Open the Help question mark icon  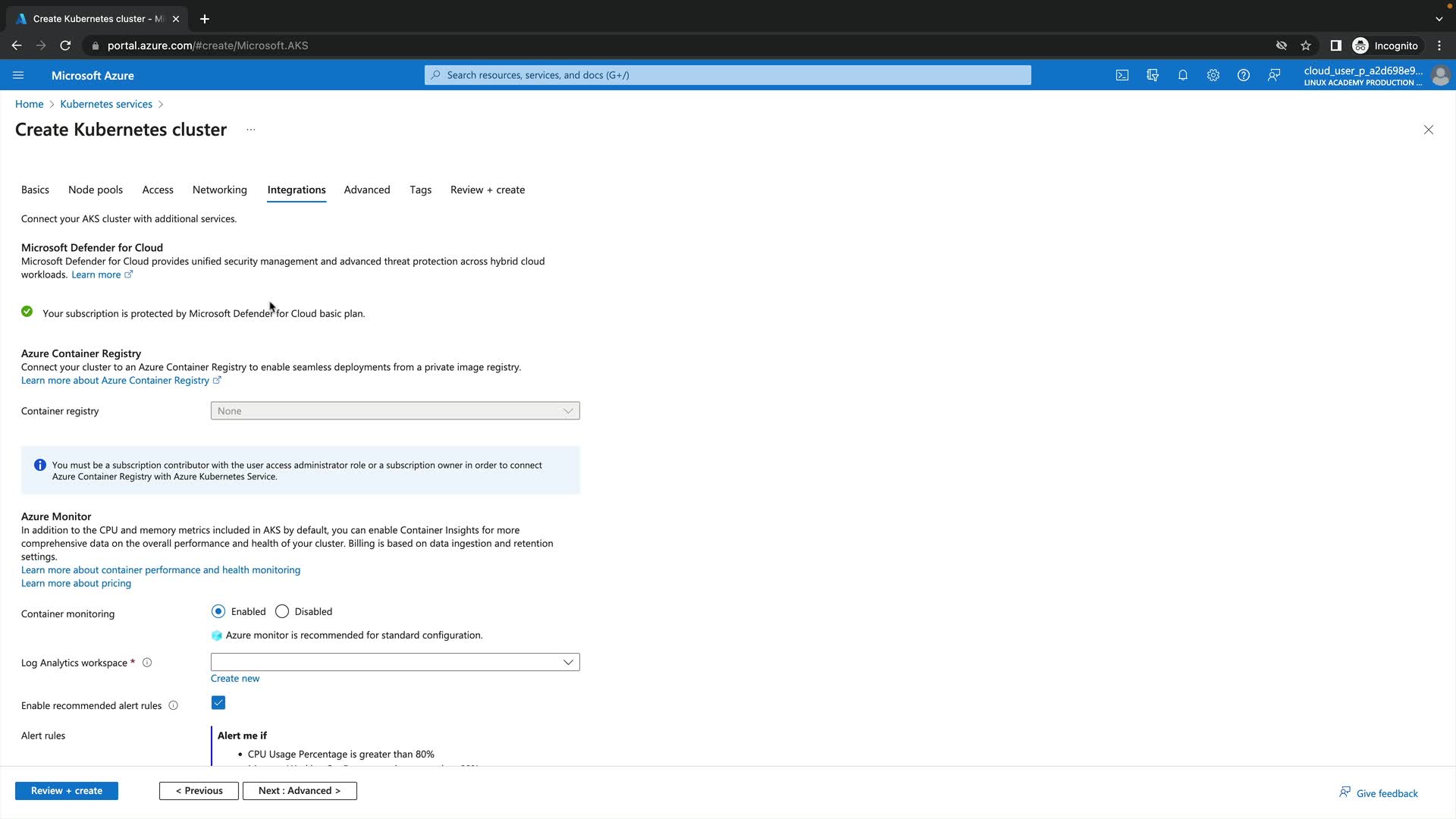[x=1243, y=75]
